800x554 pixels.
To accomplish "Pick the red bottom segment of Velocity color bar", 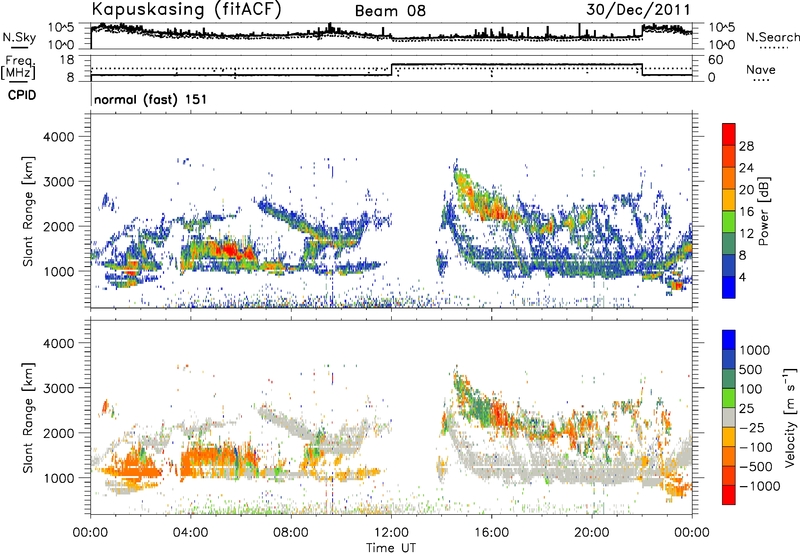I will click(x=729, y=495).
